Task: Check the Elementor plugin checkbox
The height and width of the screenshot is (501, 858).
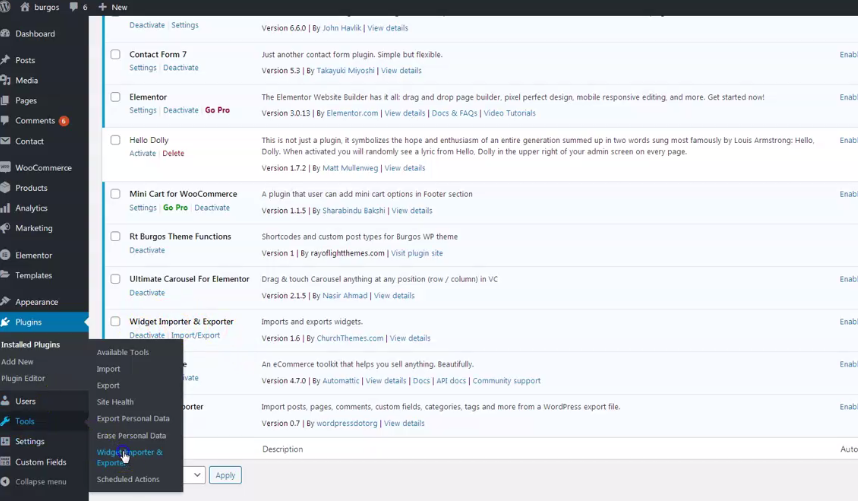Action: [x=115, y=97]
